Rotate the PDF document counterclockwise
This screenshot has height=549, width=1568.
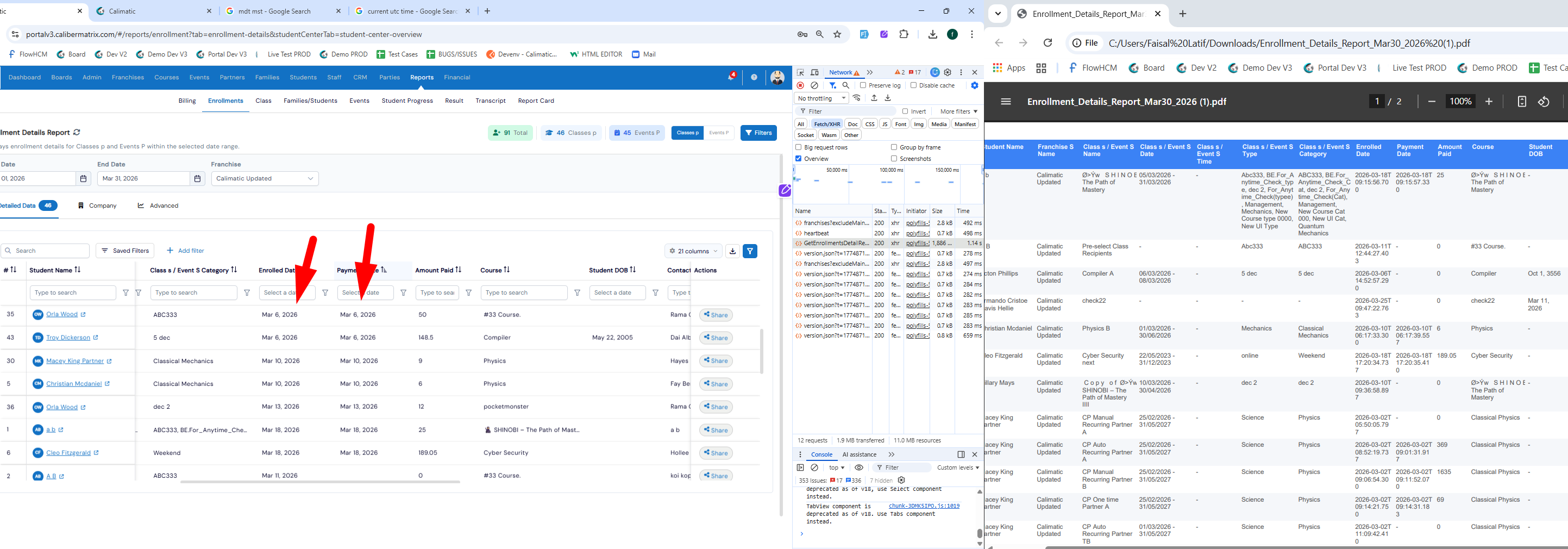click(1544, 102)
